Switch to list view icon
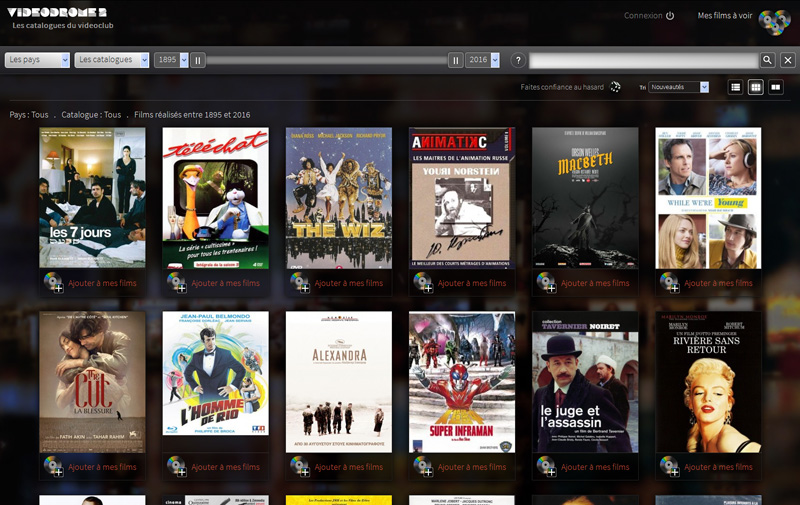Screen dimensions: 800x505 pos(735,87)
